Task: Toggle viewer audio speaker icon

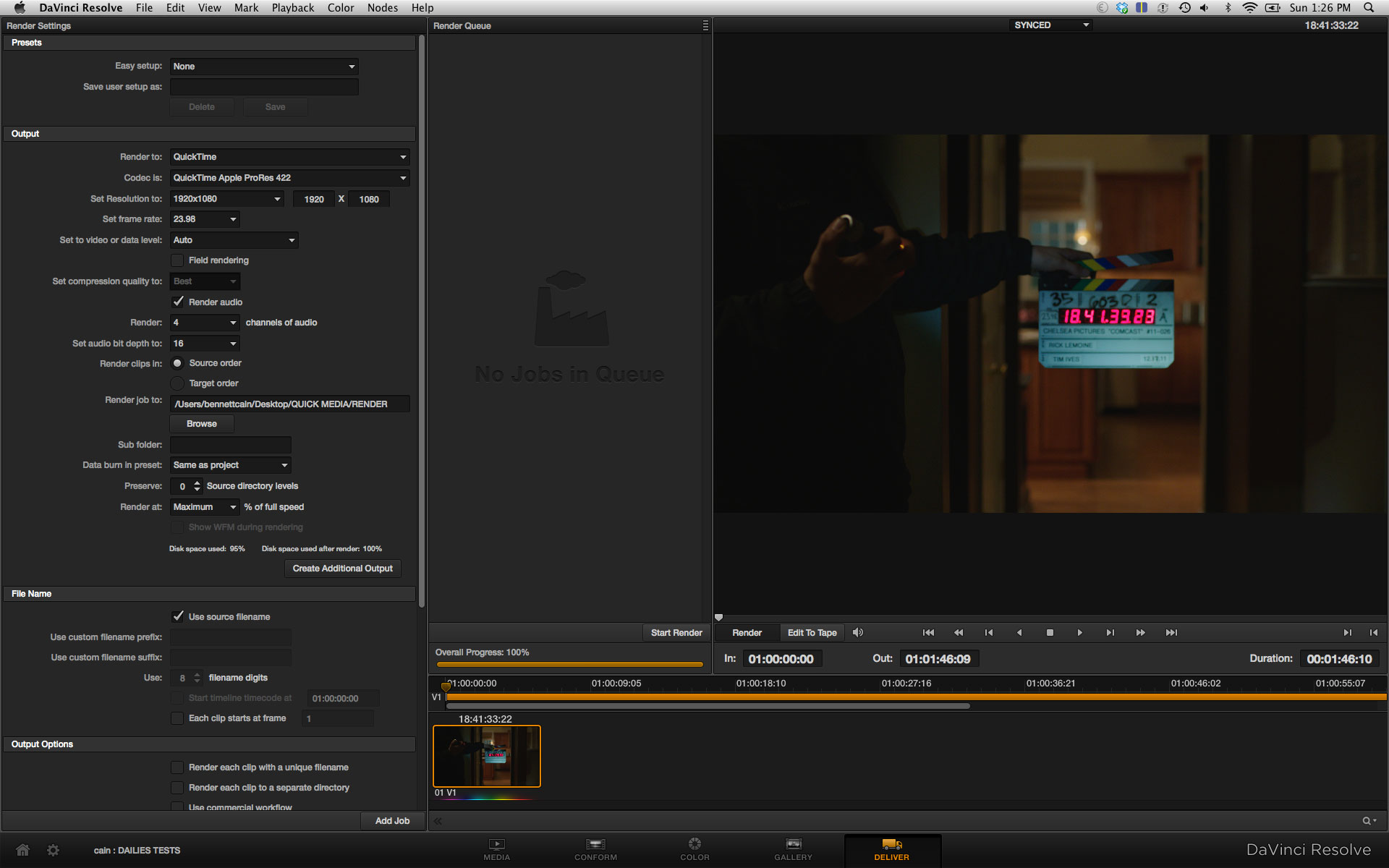Action: [858, 632]
